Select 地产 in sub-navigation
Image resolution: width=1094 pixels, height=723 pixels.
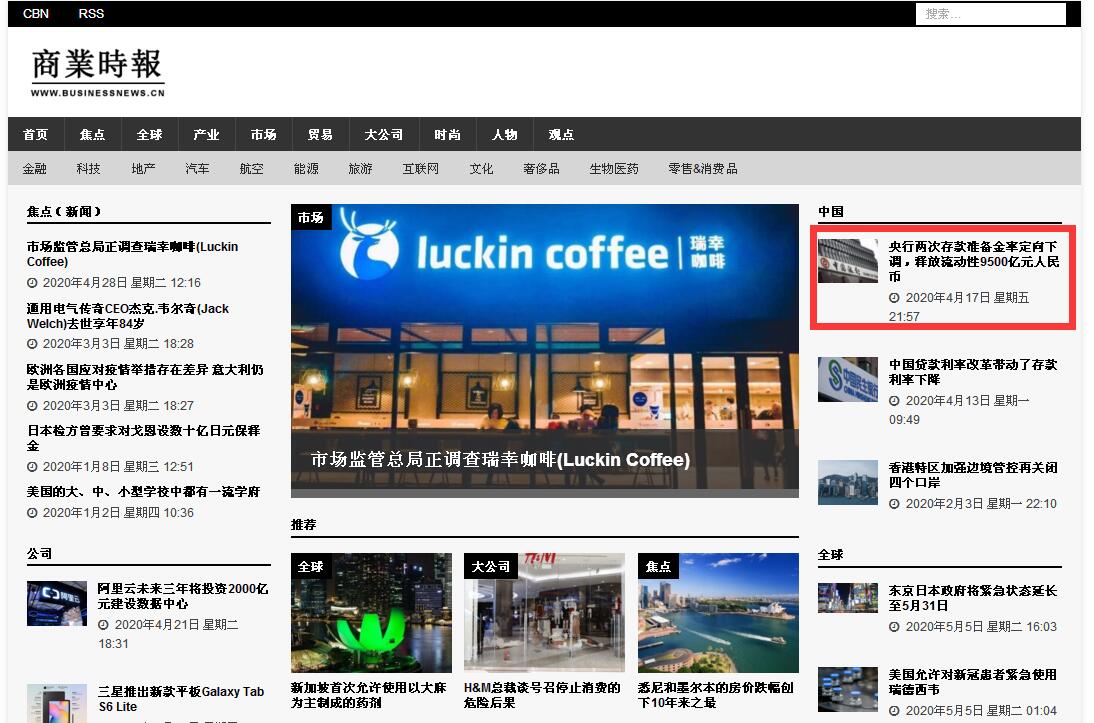143,168
